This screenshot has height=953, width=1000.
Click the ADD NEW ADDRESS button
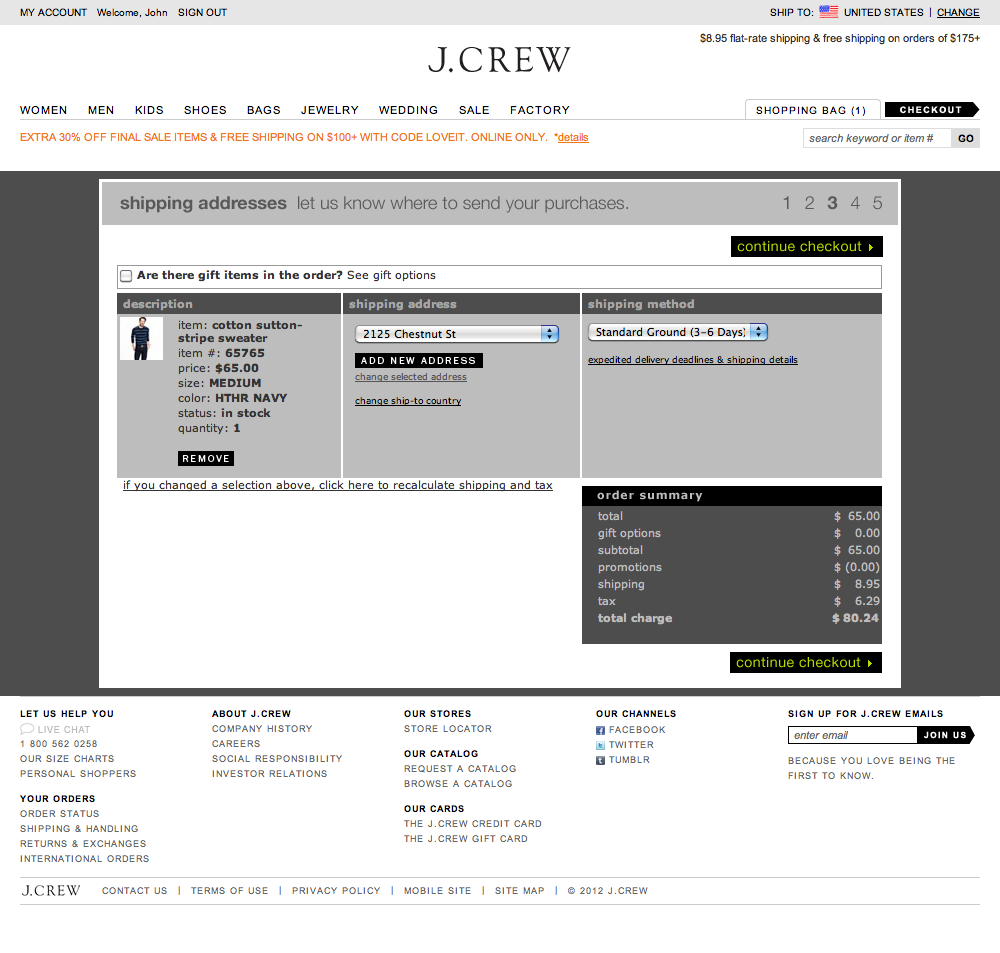pyautogui.click(x=418, y=360)
